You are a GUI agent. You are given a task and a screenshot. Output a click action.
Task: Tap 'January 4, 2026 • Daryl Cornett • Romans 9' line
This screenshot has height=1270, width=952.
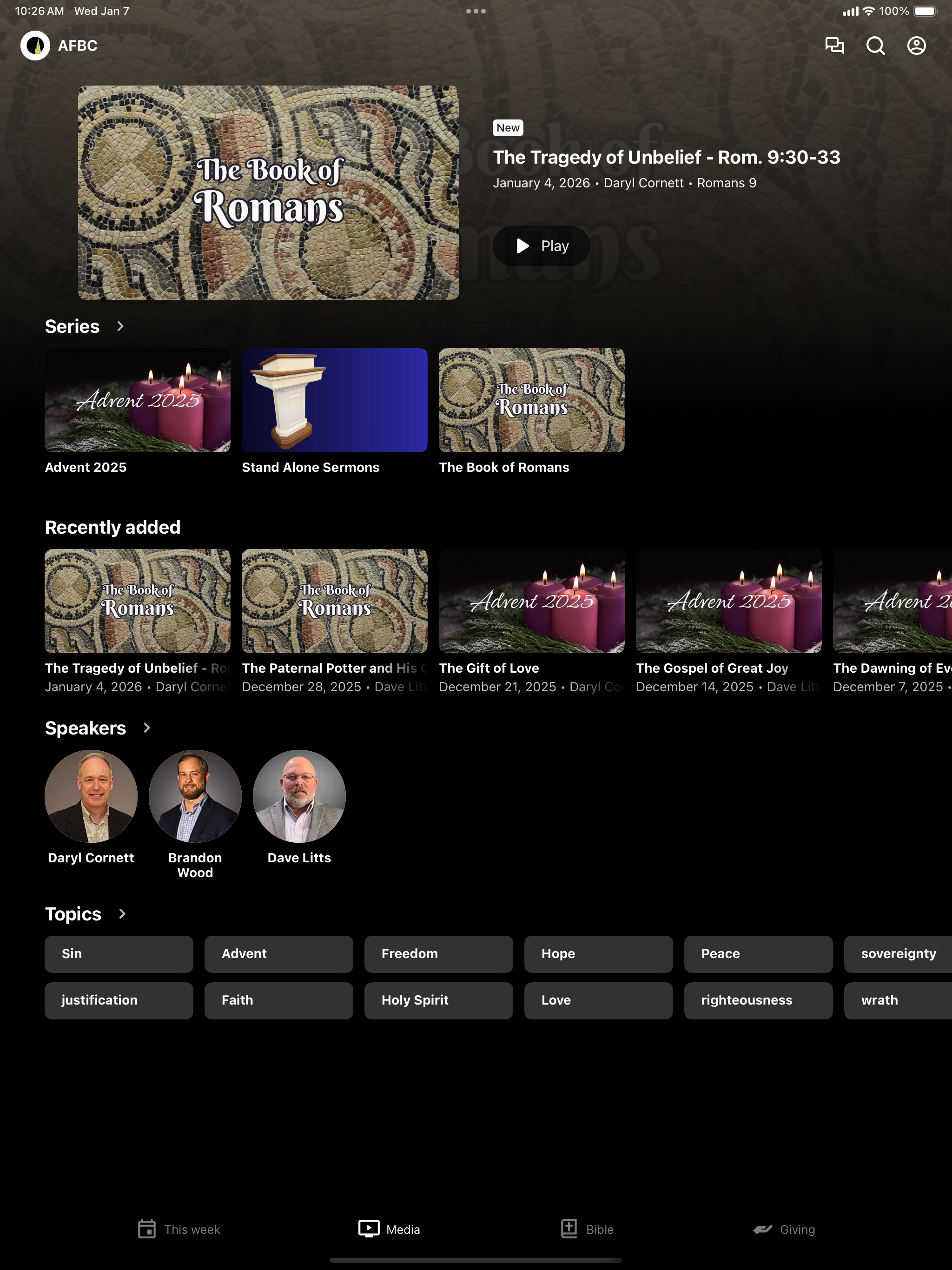pos(625,183)
